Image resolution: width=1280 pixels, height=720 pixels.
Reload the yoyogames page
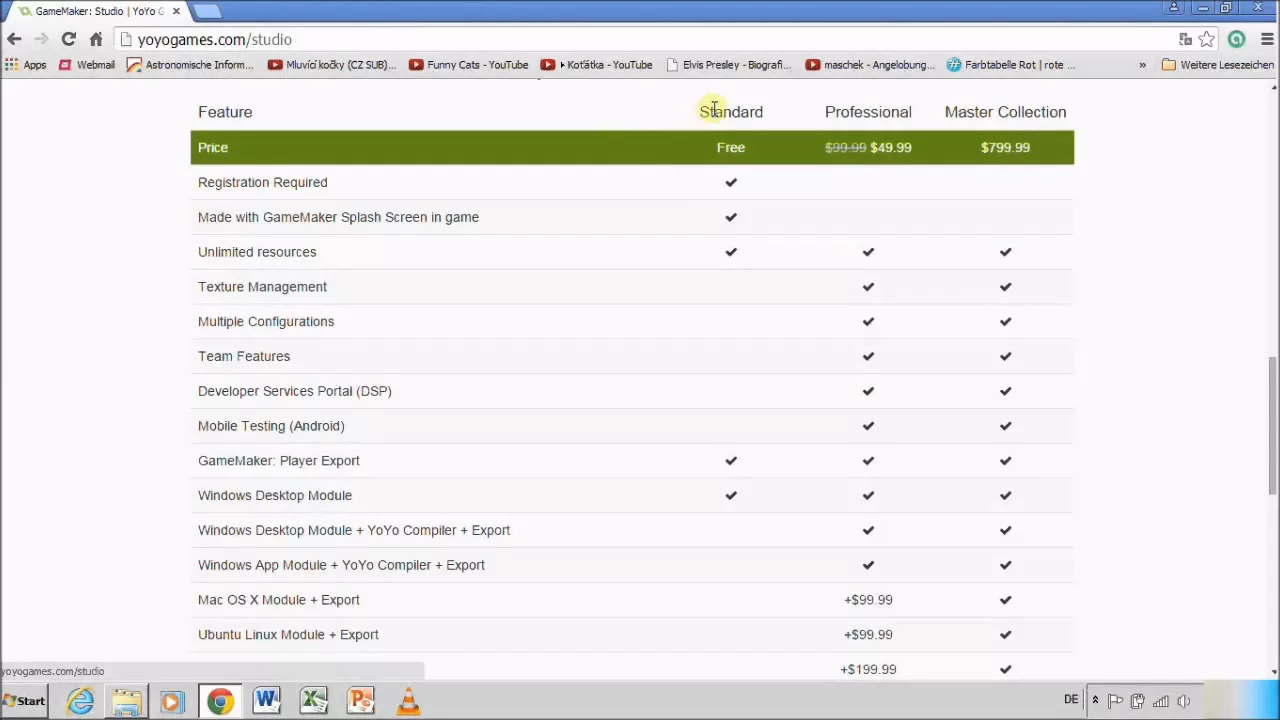click(68, 39)
